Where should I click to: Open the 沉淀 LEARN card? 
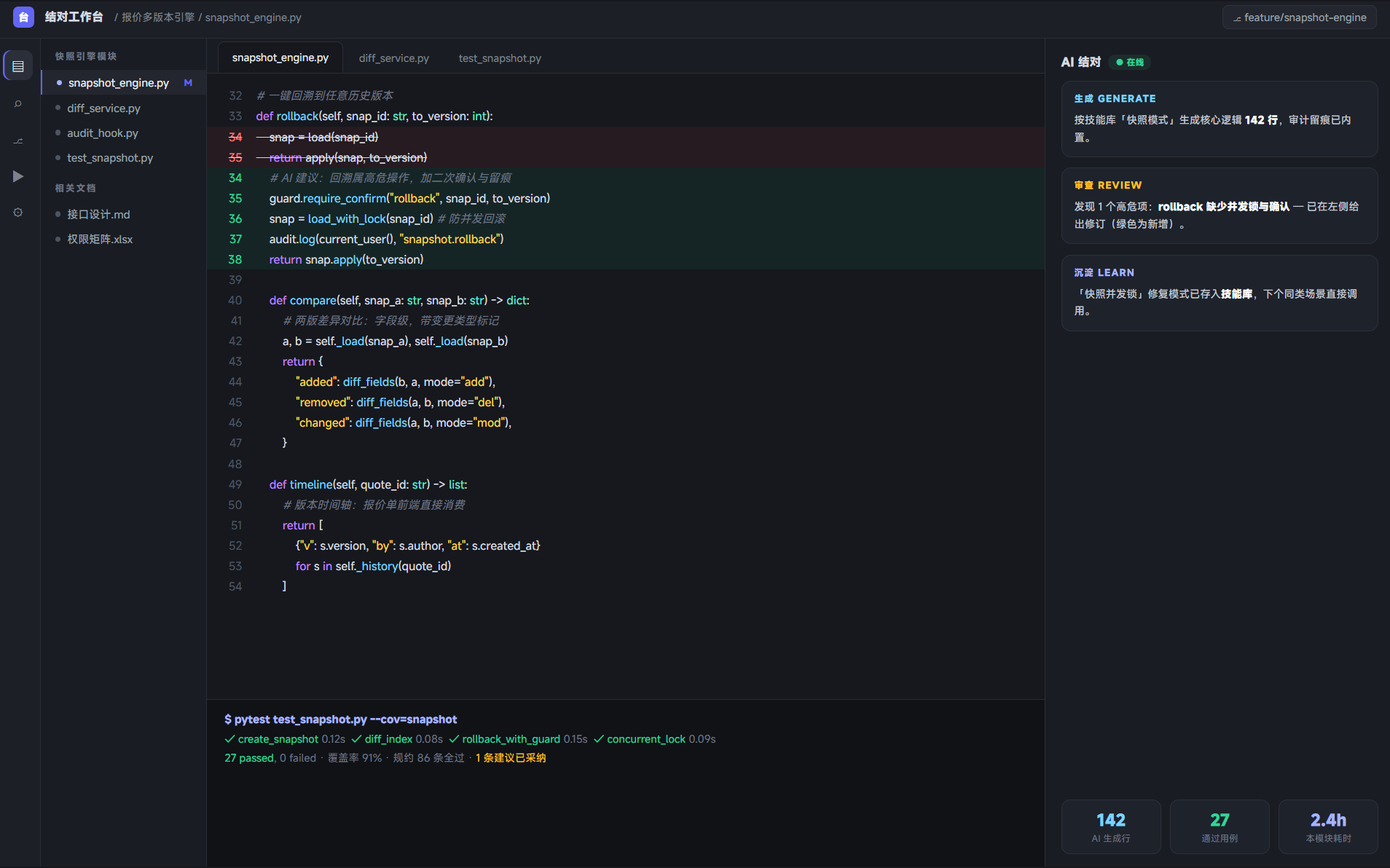point(1219,293)
